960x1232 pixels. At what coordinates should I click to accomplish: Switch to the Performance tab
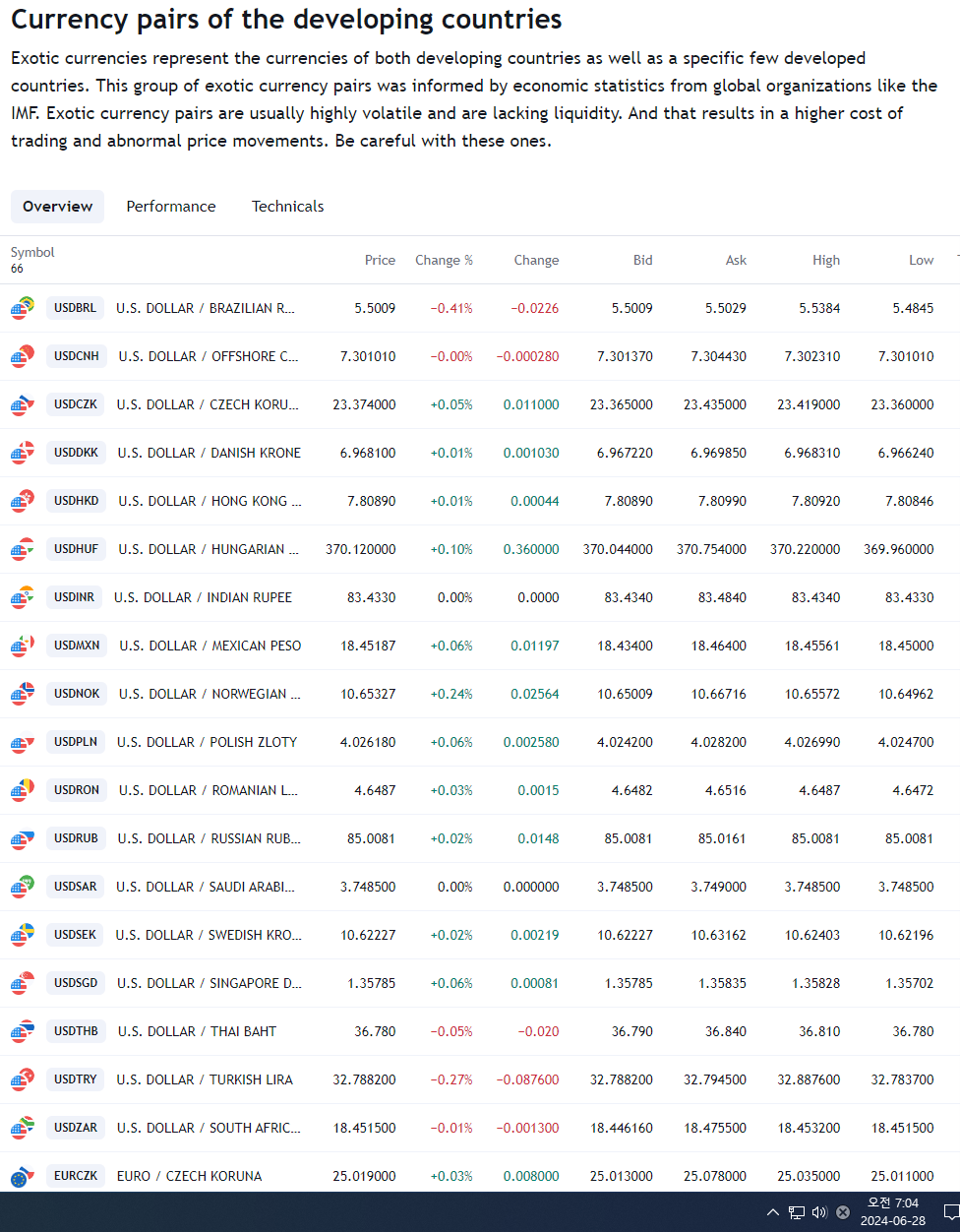171,207
